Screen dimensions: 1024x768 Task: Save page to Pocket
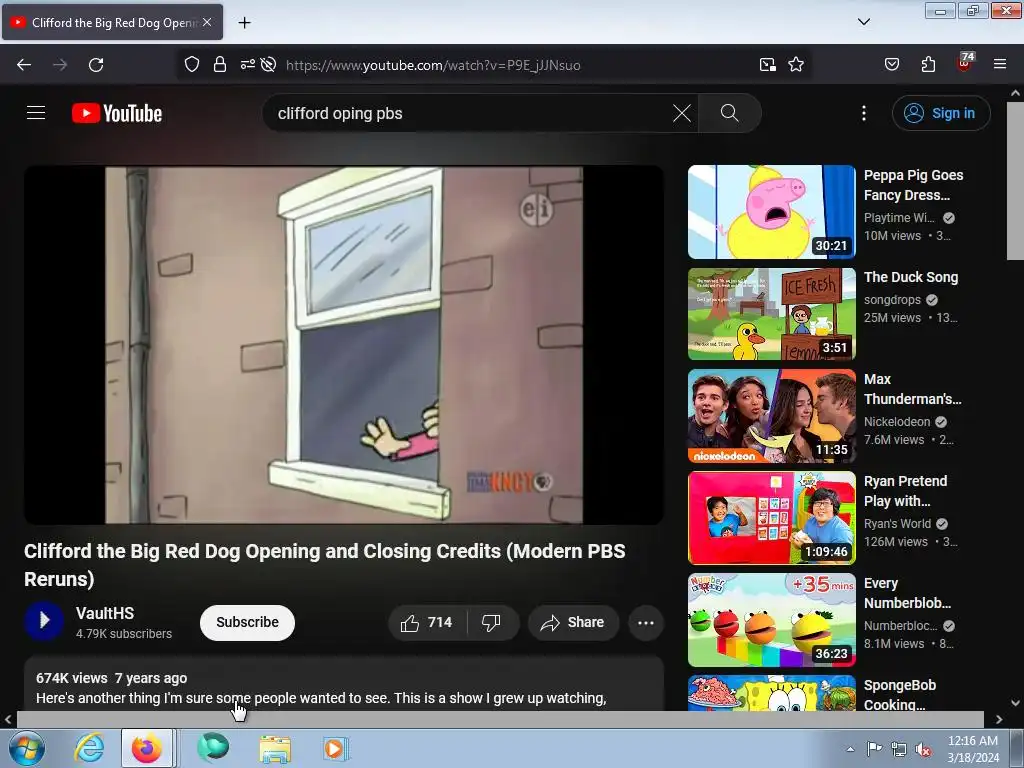pos(892,65)
